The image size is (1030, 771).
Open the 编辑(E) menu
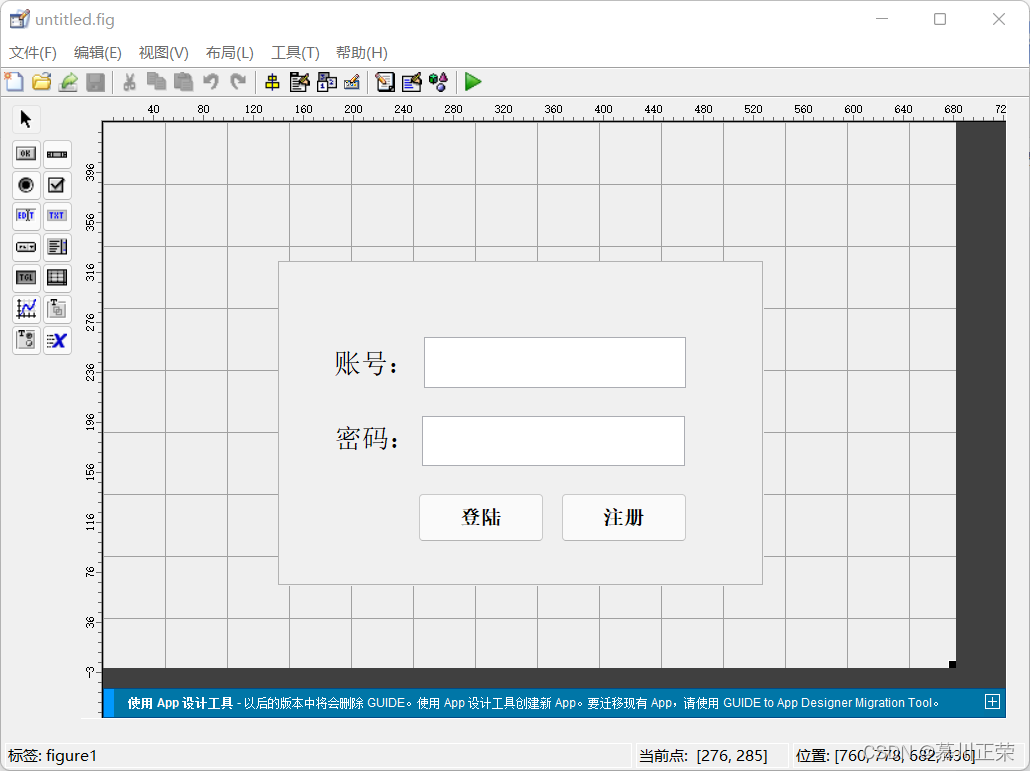98,53
